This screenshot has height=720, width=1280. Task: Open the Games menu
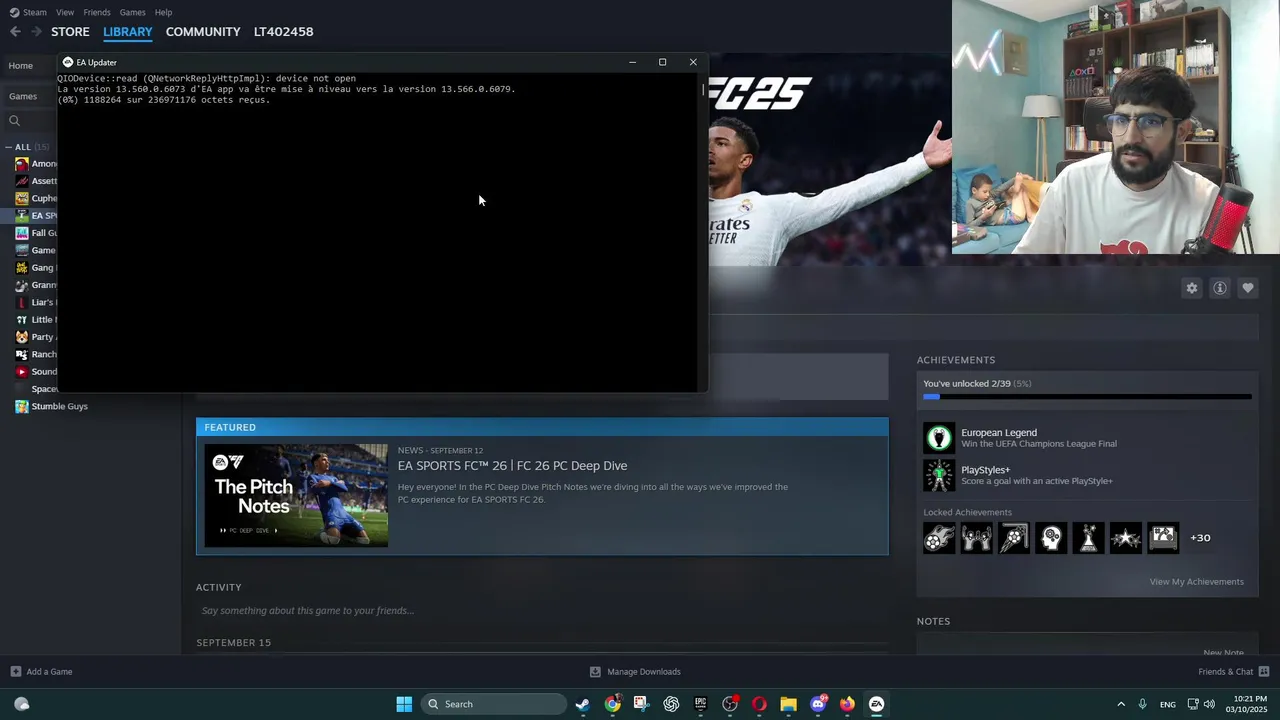pos(133,12)
